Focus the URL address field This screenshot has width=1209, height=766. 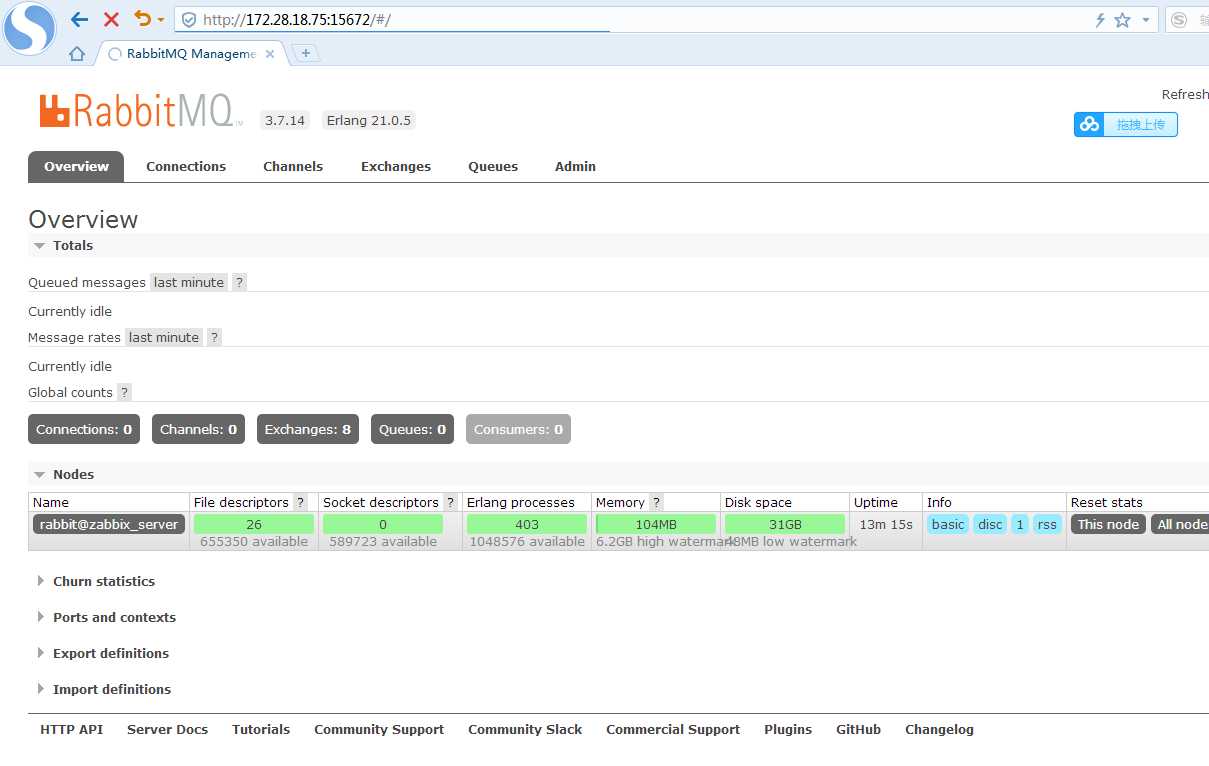(x=640, y=20)
